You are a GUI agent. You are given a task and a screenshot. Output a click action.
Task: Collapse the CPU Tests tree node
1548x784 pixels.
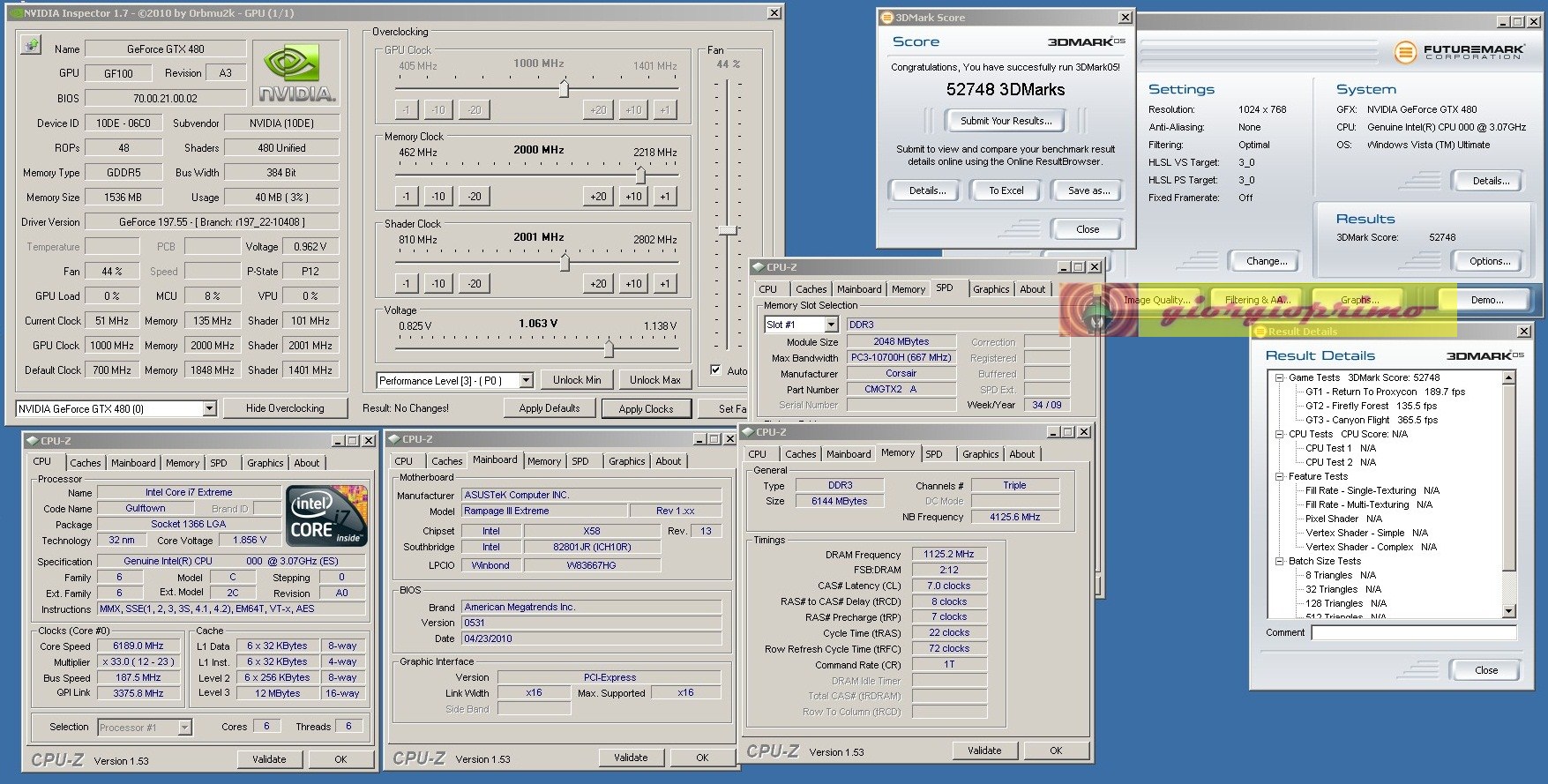point(1279,434)
